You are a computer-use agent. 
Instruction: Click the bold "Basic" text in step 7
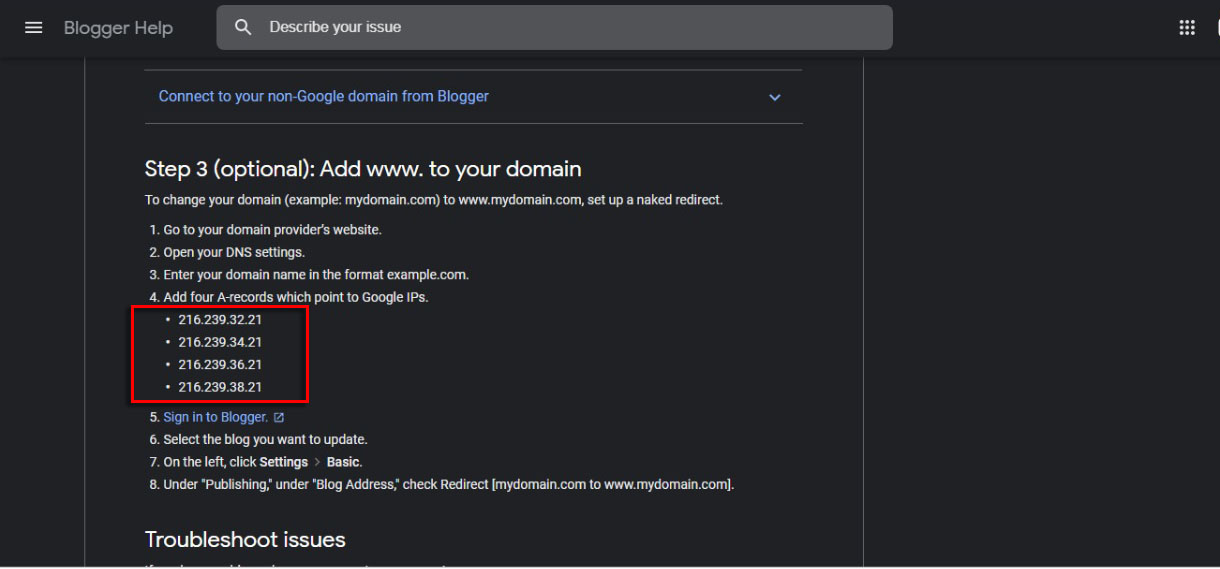[x=343, y=462]
